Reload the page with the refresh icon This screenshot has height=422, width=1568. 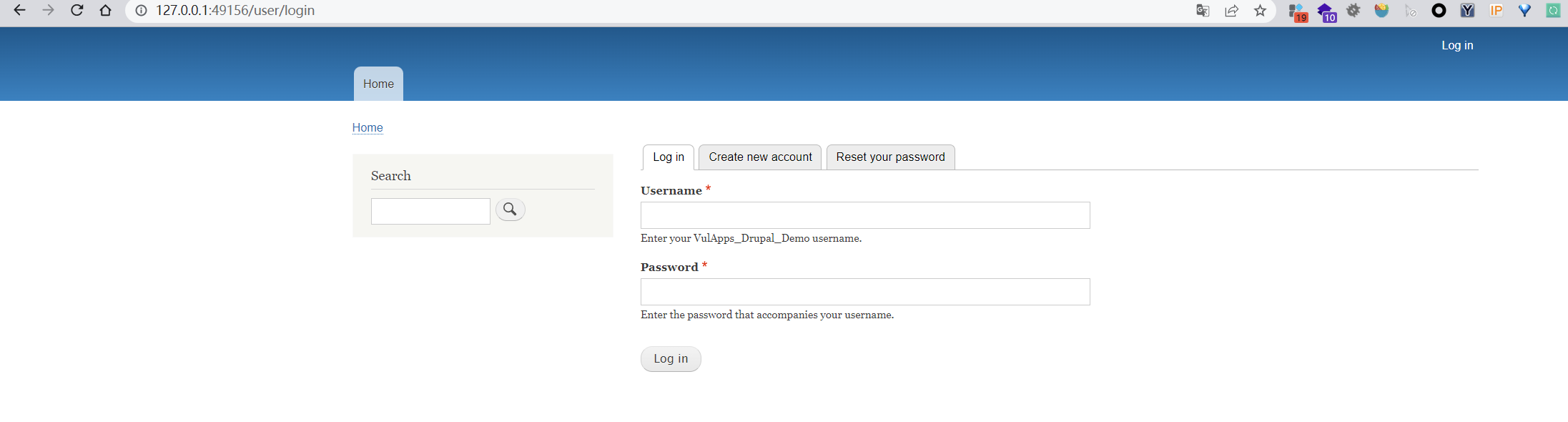click(x=77, y=10)
